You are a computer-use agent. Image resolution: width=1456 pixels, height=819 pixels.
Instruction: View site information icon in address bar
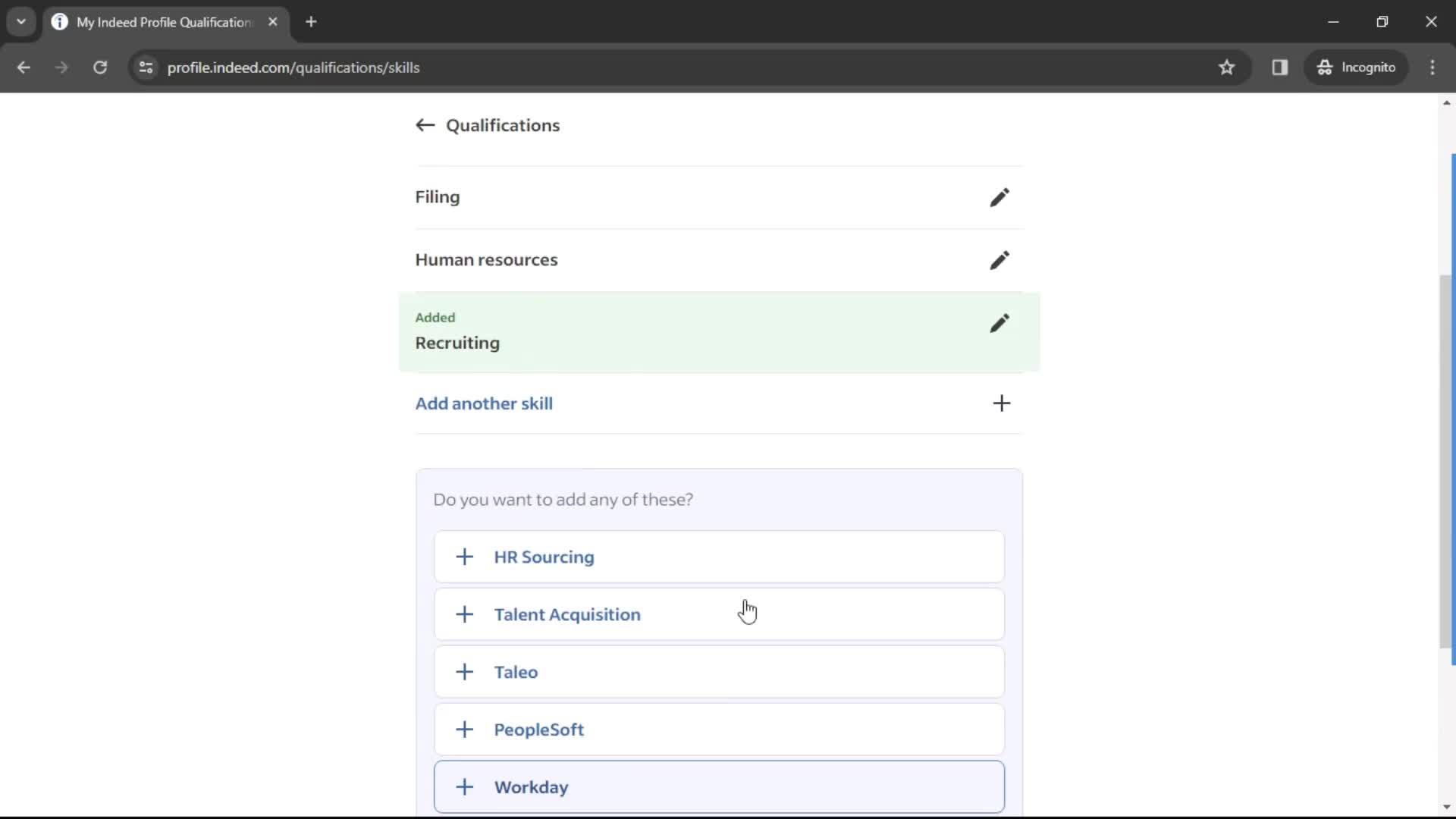click(x=146, y=67)
